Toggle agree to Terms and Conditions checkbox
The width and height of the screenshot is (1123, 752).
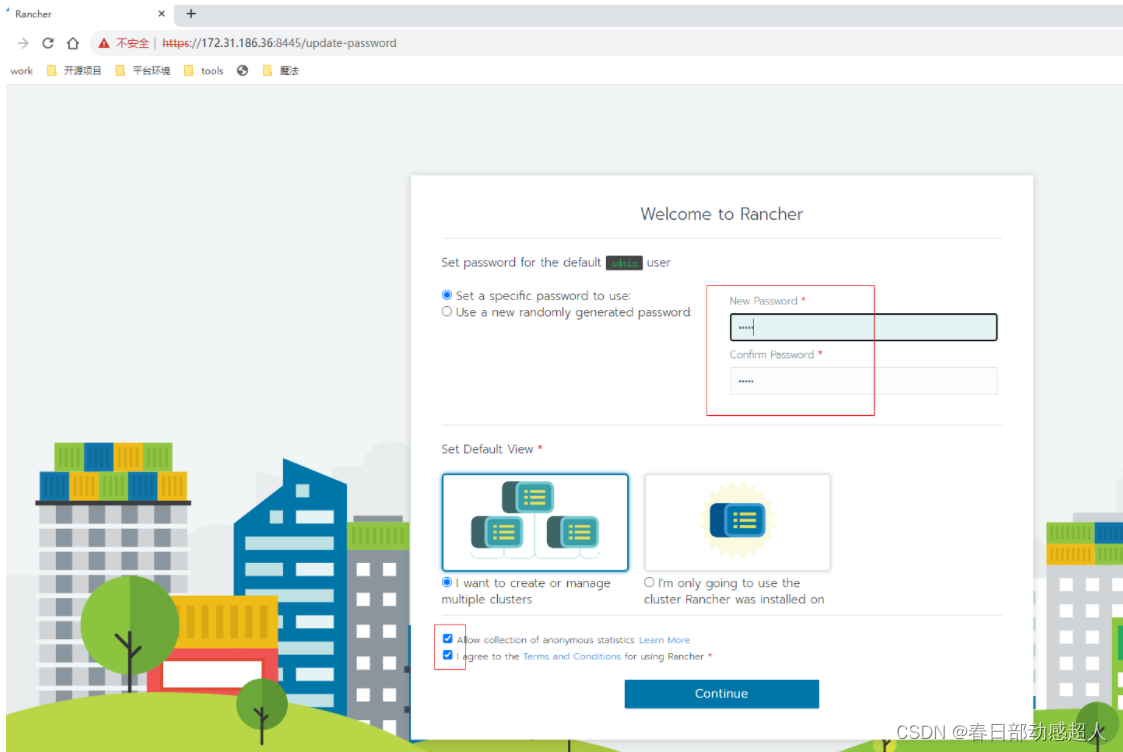click(x=448, y=655)
